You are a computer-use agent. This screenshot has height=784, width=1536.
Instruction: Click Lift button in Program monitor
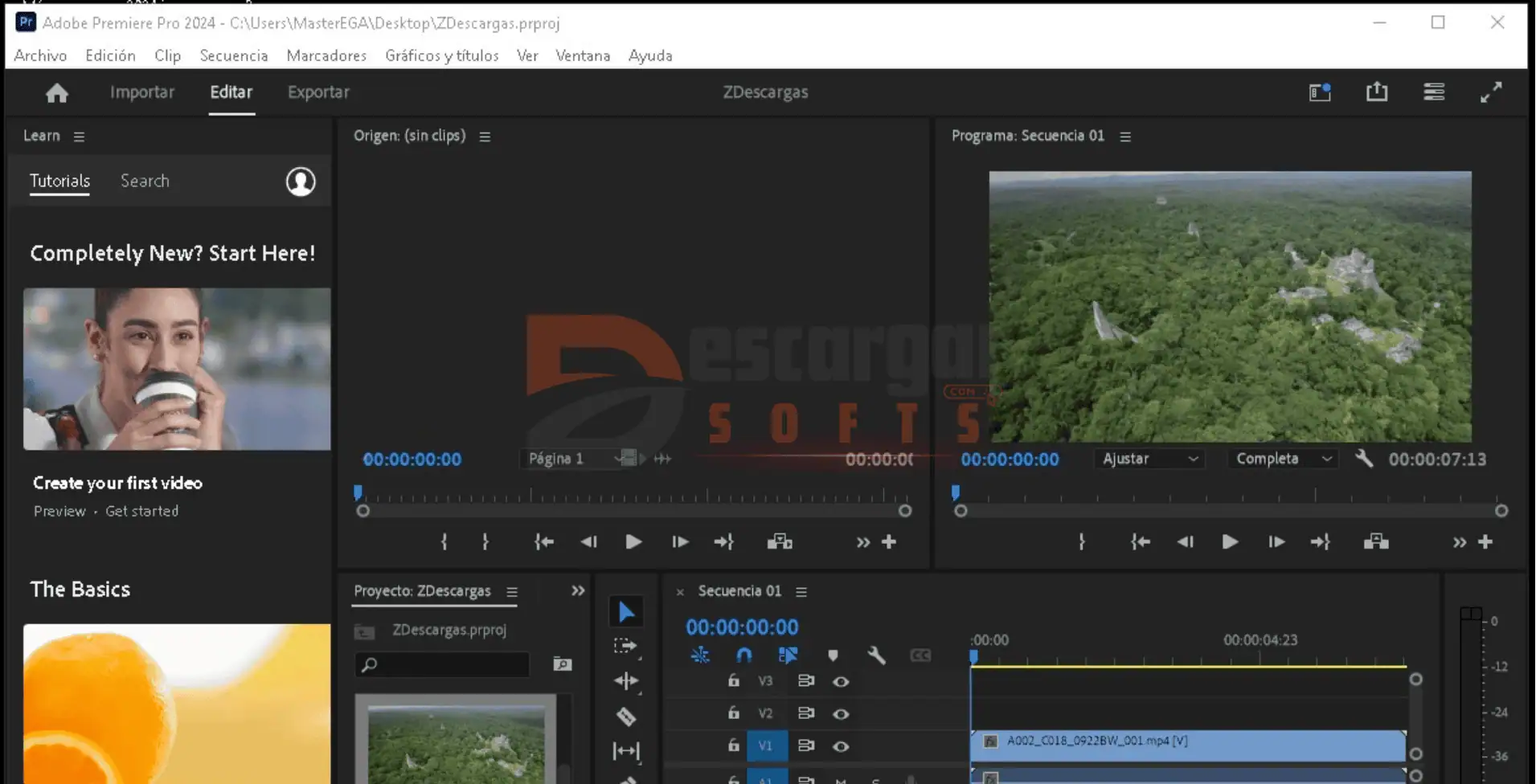tap(1376, 542)
